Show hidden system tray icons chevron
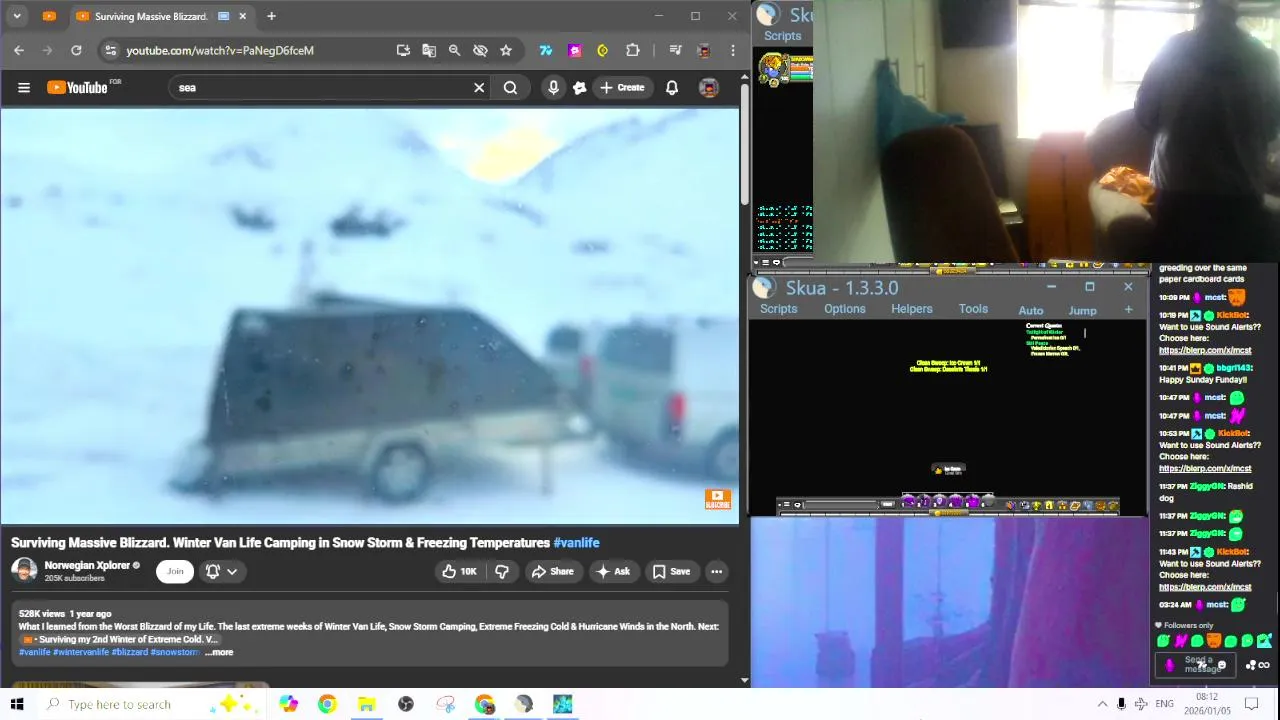The width and height of the screenshot is (1280, 720). click(1102, 704)
